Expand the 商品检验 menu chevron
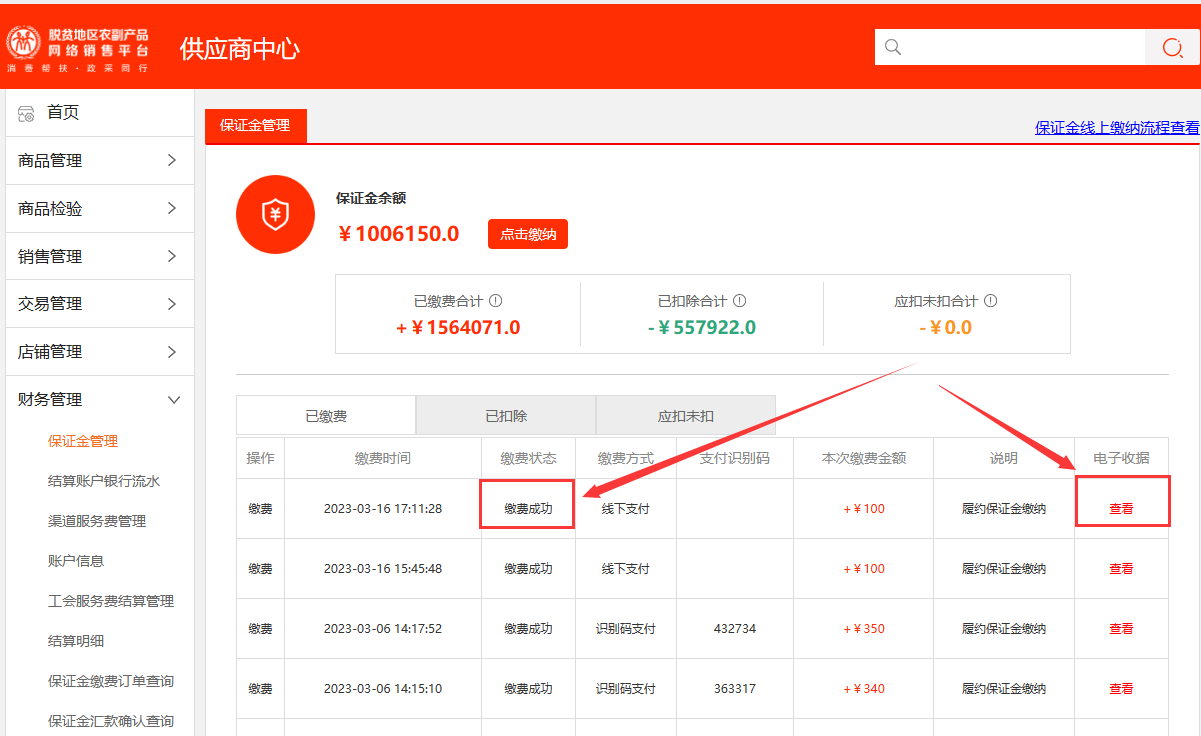Screen dimensions: 1201x736 pos(172,208)
